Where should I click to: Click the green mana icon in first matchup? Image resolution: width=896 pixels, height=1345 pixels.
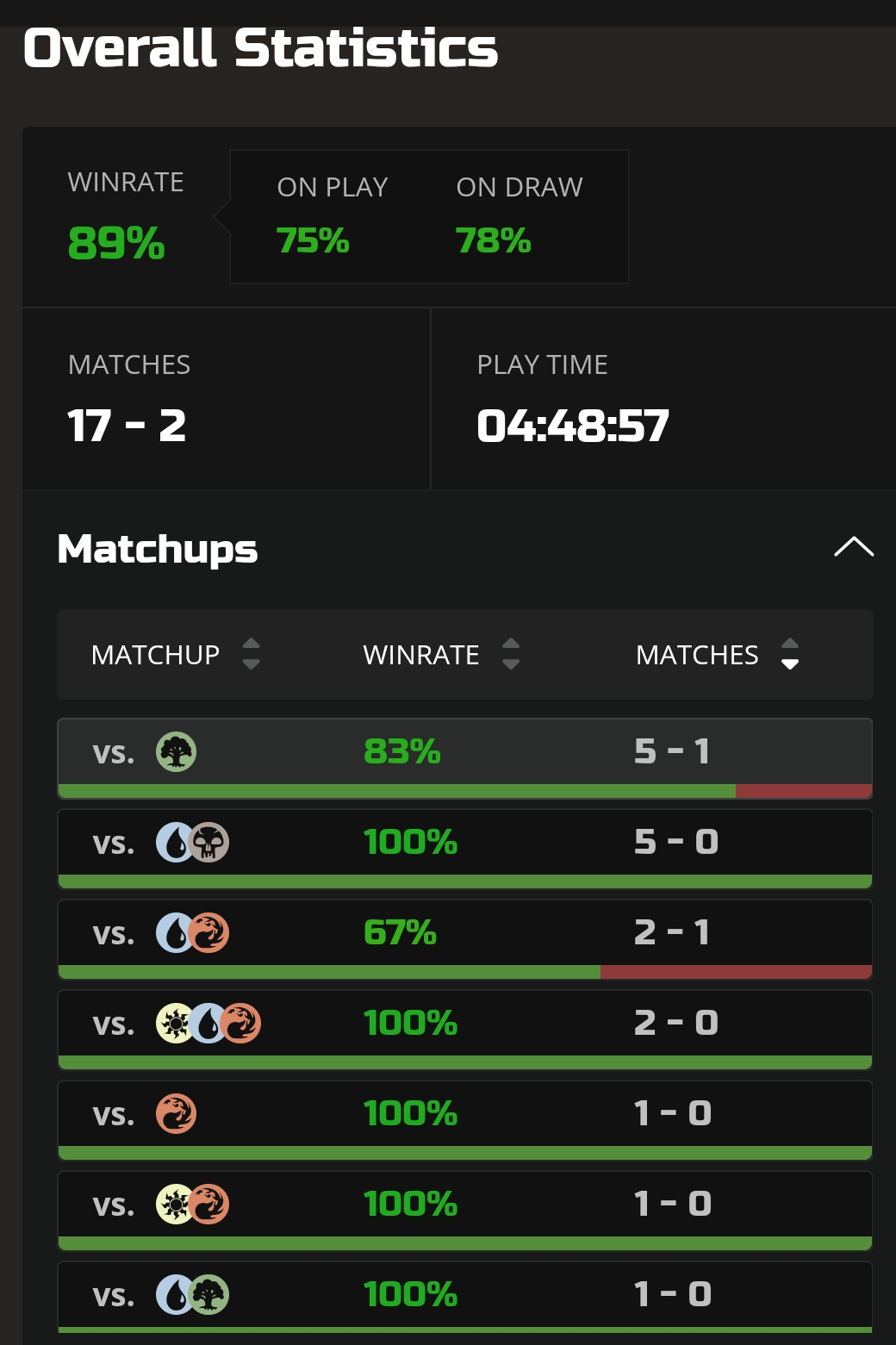(176, 752)
